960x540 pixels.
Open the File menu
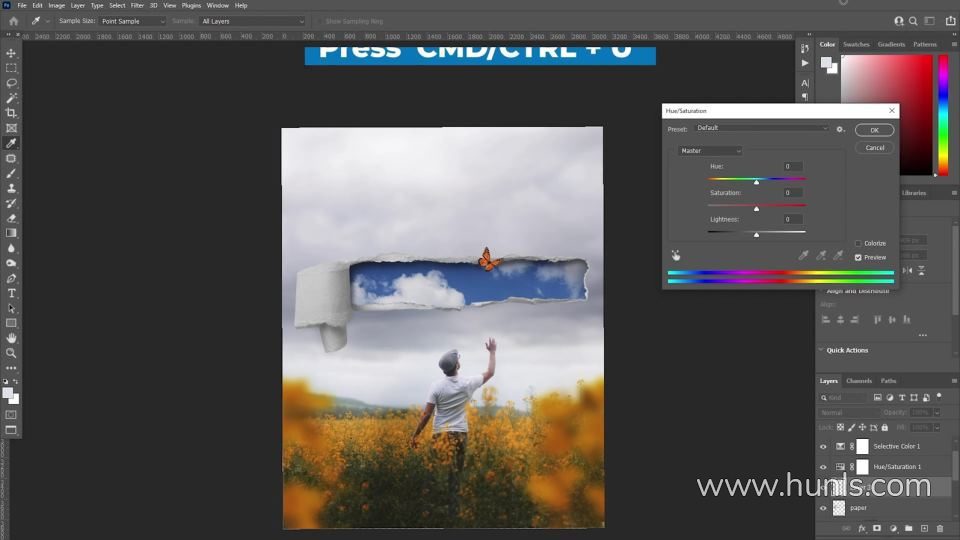21,6
